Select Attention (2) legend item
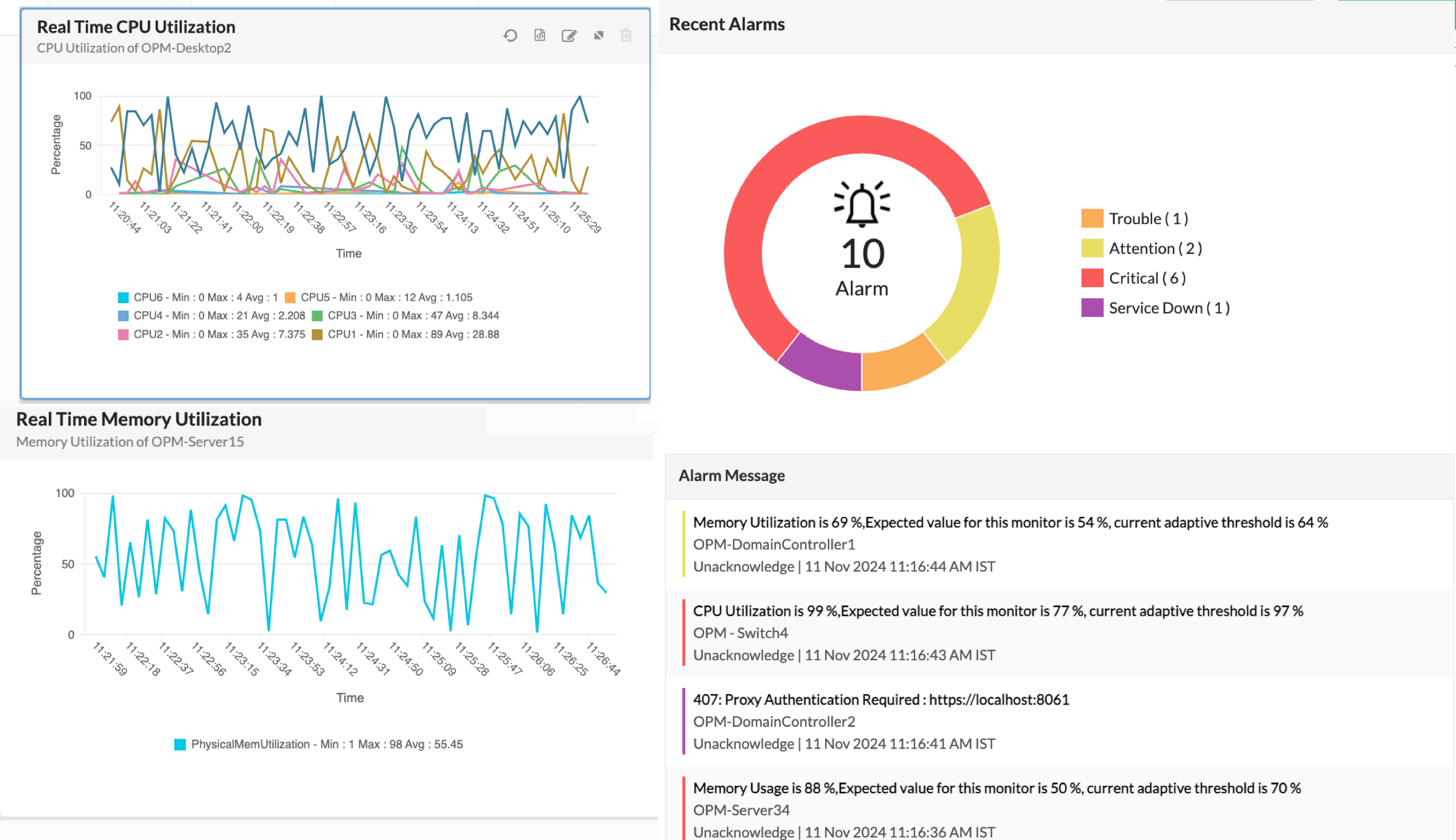Screen dimensions: 1456x840 [x=1154, y=249]
